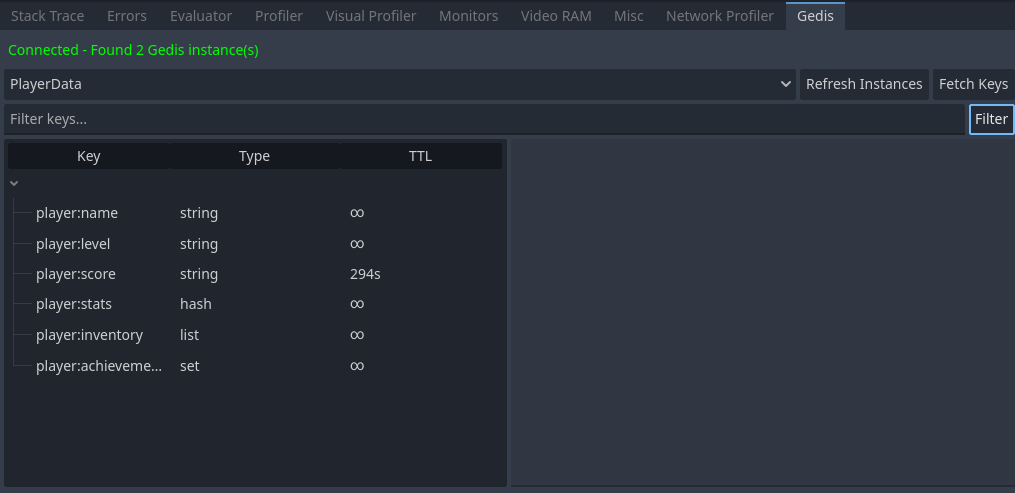Select the player:score key
This screenshot has width=1015, height=493.
coord(77,274)
